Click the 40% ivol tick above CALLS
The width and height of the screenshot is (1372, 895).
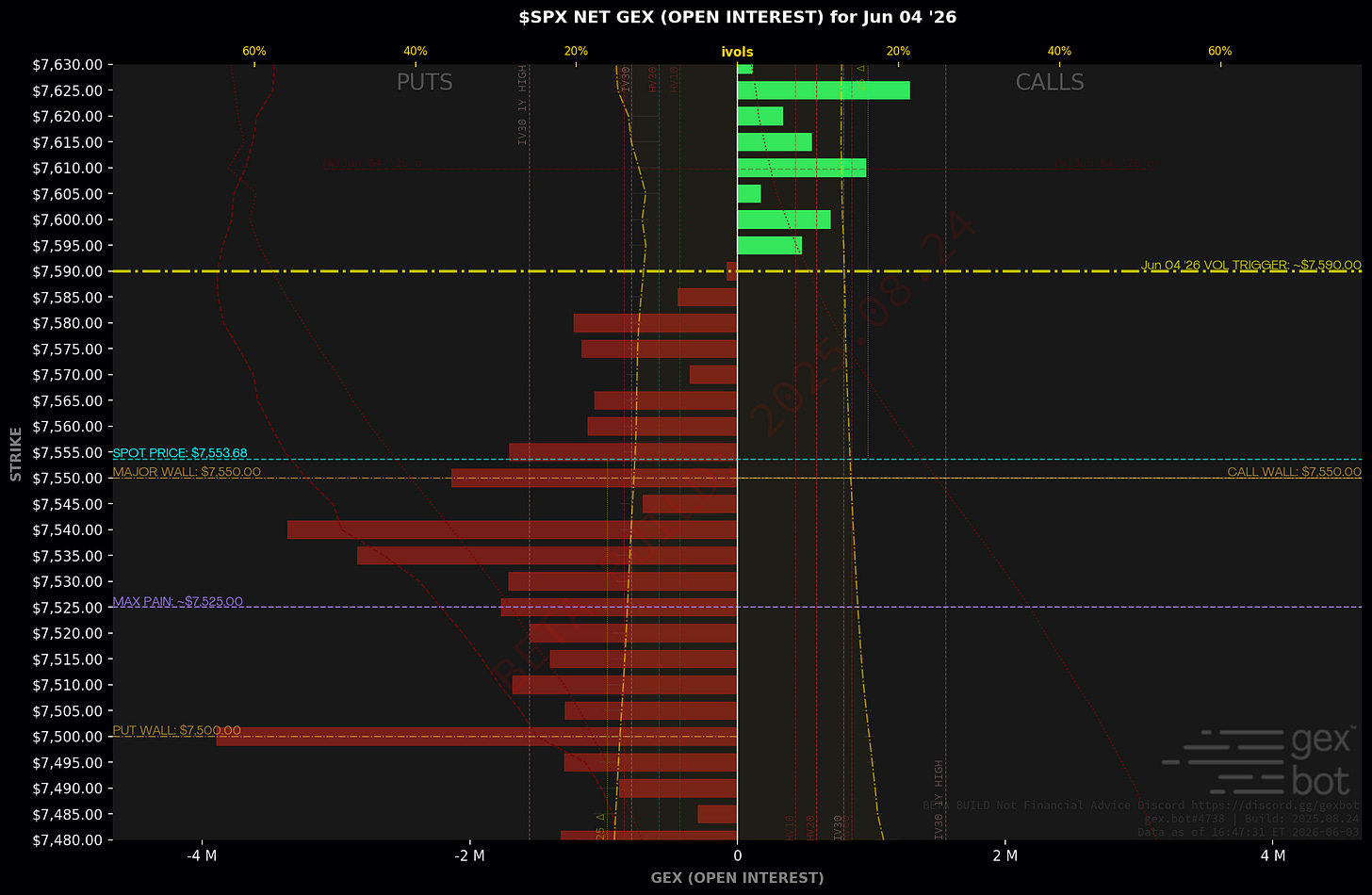tap(1059, 51)
